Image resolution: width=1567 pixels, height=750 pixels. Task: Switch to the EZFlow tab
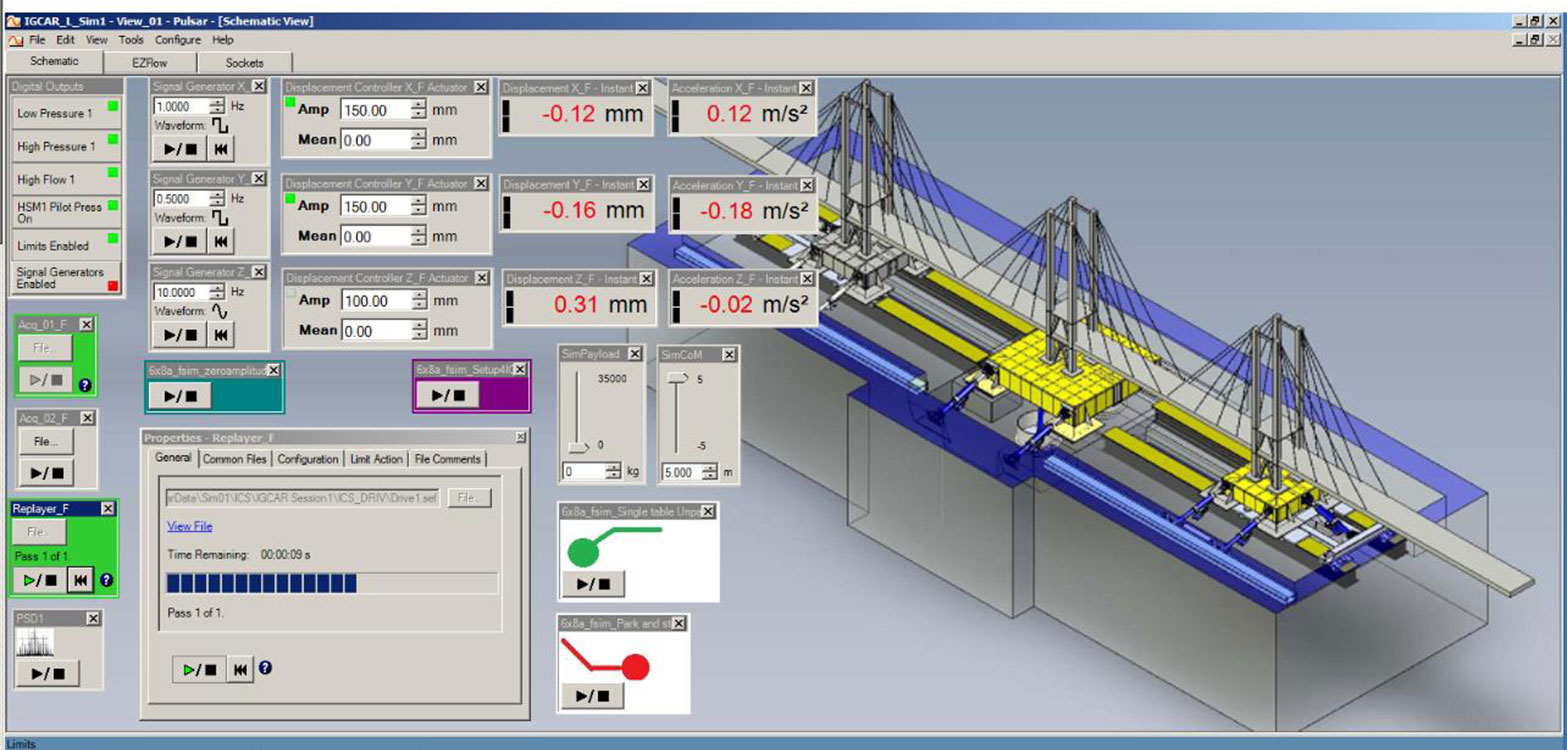pyautogui.click(x=149, y=62)
